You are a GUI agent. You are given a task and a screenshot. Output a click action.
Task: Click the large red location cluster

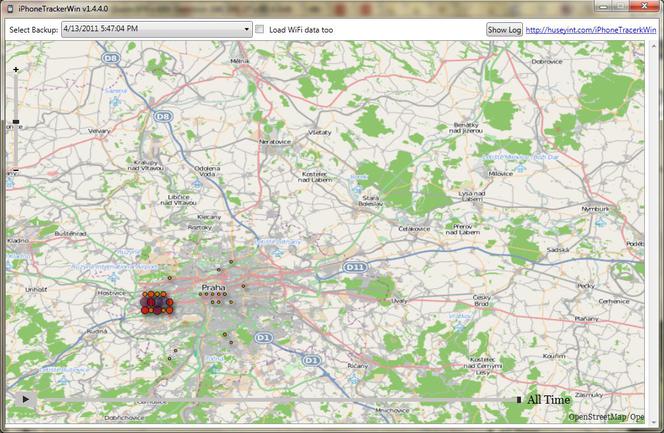[x=157, y=303]
